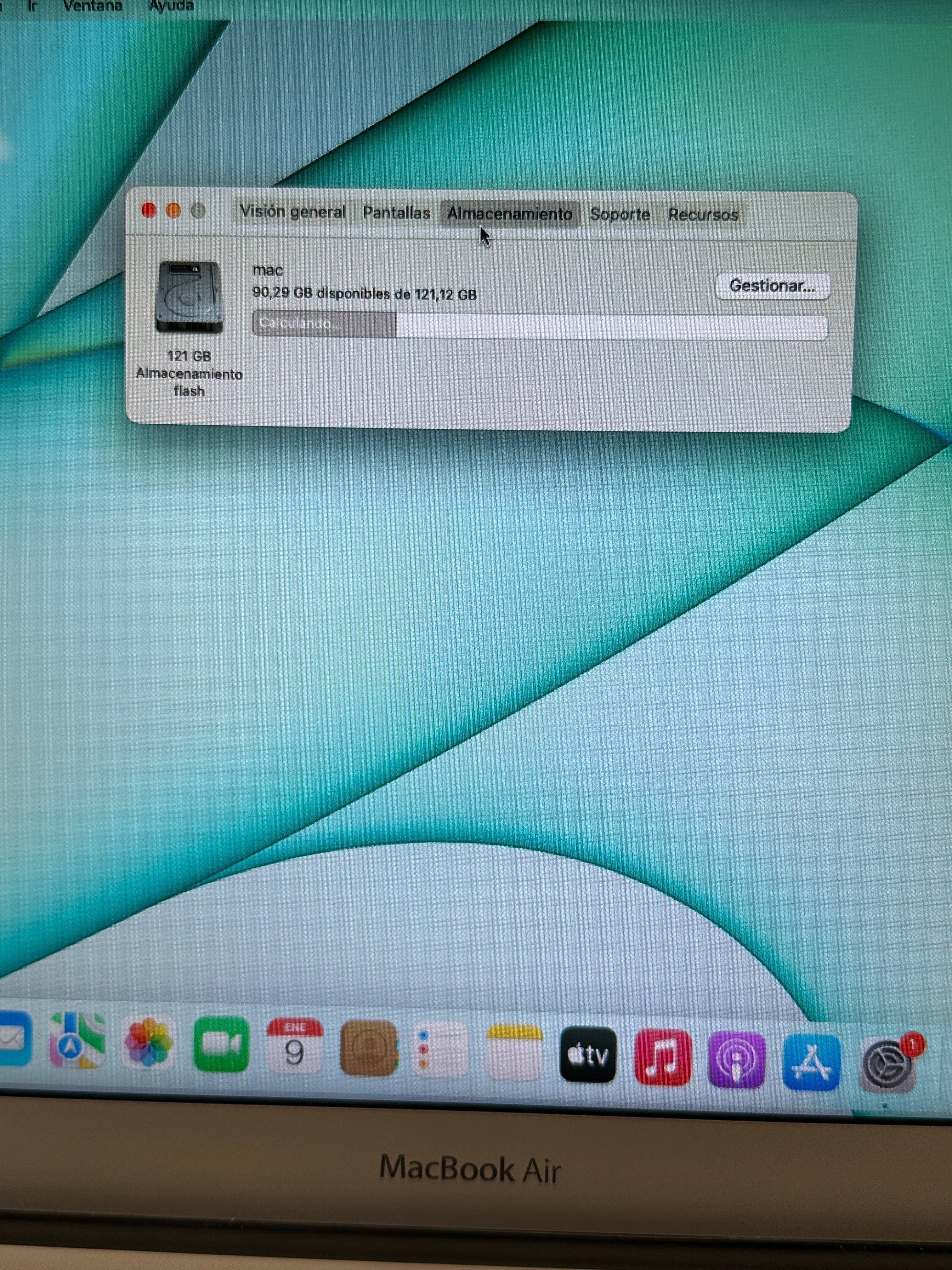Click the Gestionar... button
The width and height of the screenshot is (952, 1270).
tap(772, 286)
